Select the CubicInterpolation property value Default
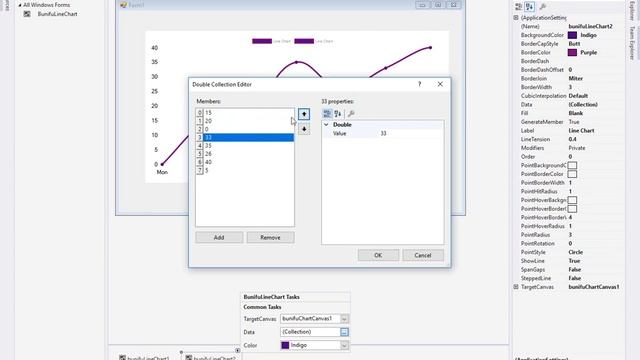Image resolution: width=640 pixels, height=360 pixels. pos(578,96)
